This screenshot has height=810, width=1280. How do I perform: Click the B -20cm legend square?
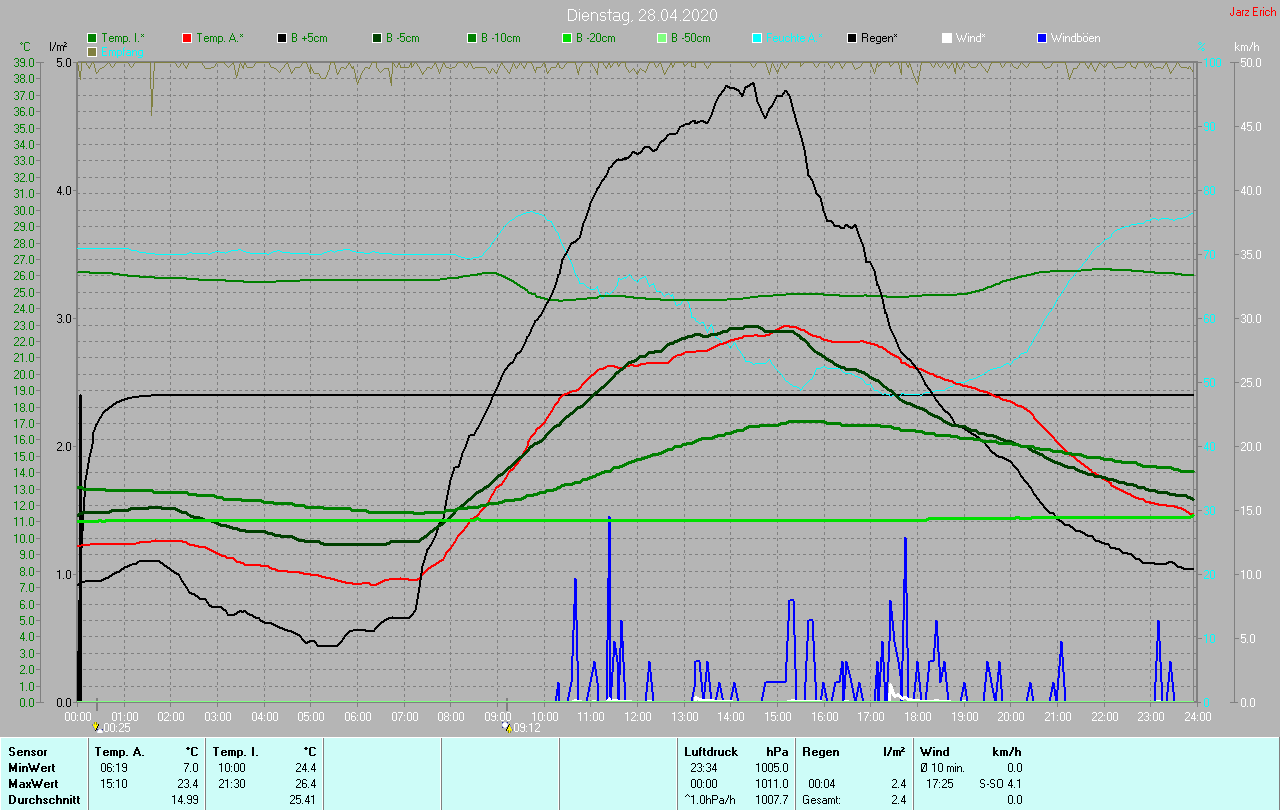pos(567,38)
